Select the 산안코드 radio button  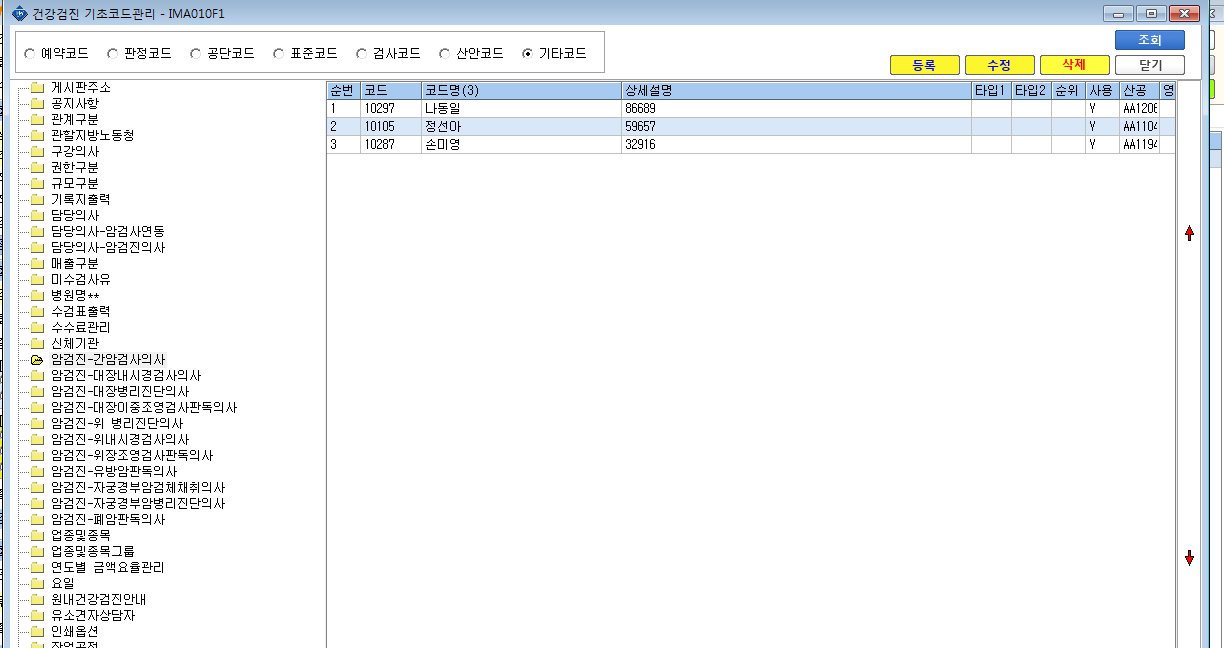point(444,53)
